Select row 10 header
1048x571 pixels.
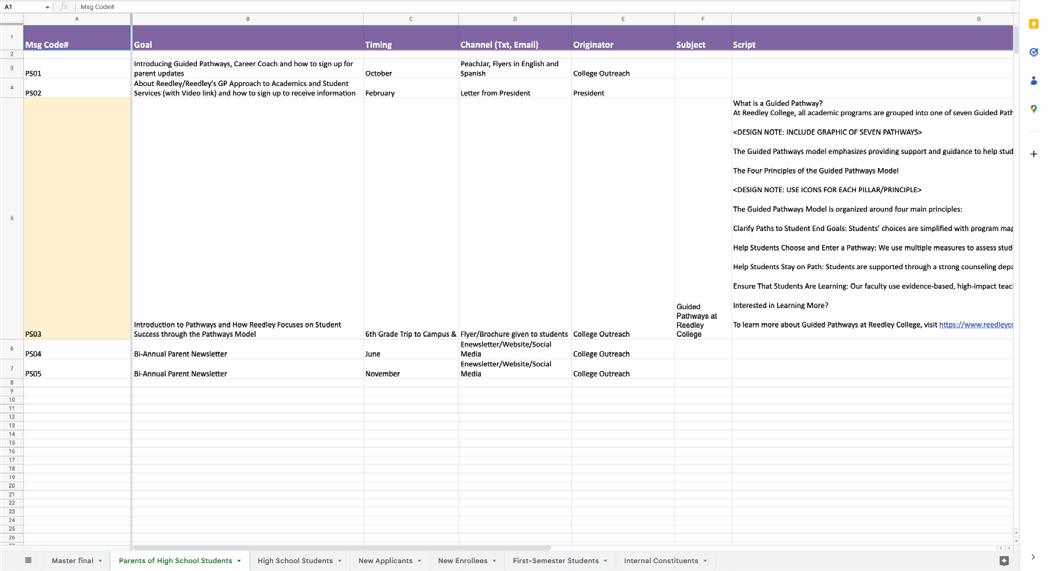11,400
